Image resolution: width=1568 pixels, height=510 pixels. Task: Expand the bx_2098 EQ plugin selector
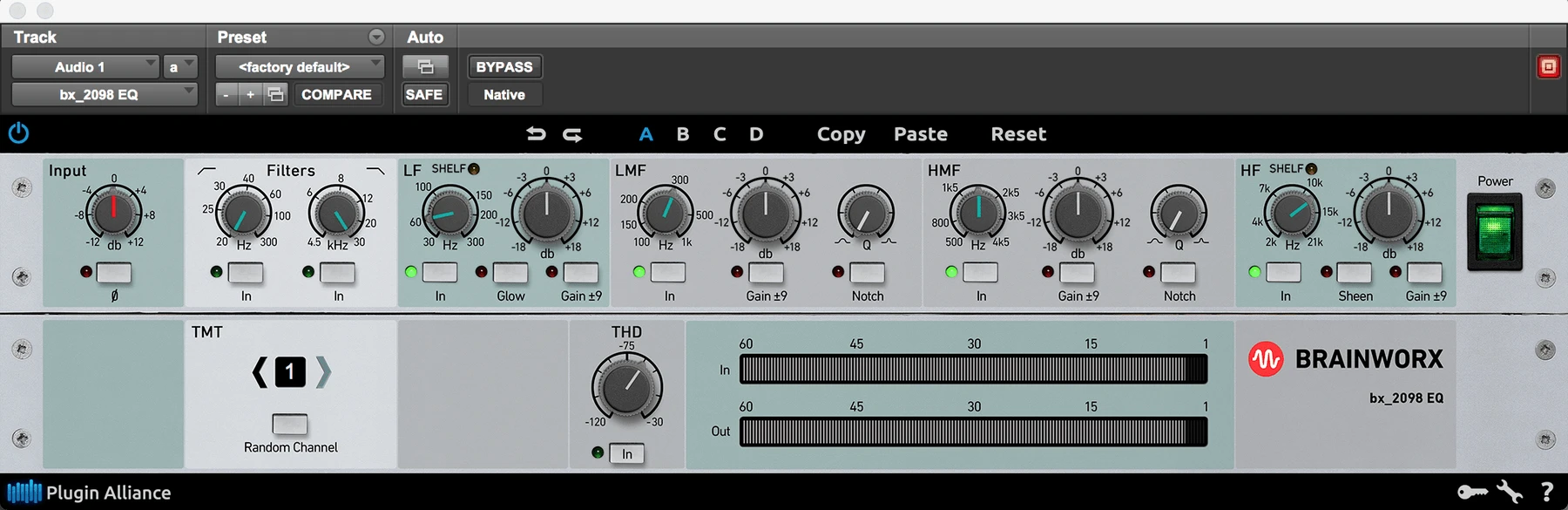[x=104, y=94]
